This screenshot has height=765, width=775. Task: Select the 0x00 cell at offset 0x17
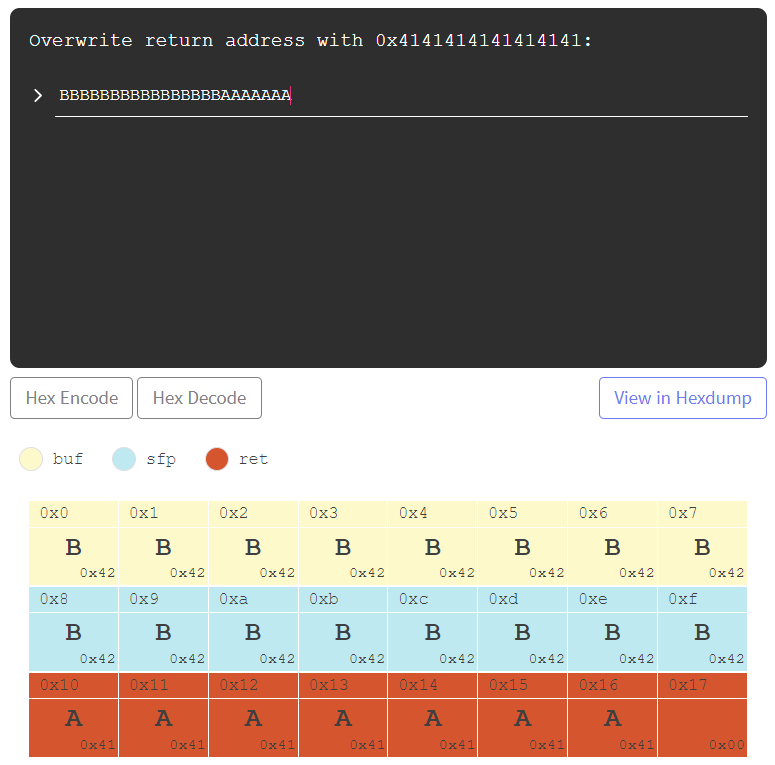tap(702, 715)
